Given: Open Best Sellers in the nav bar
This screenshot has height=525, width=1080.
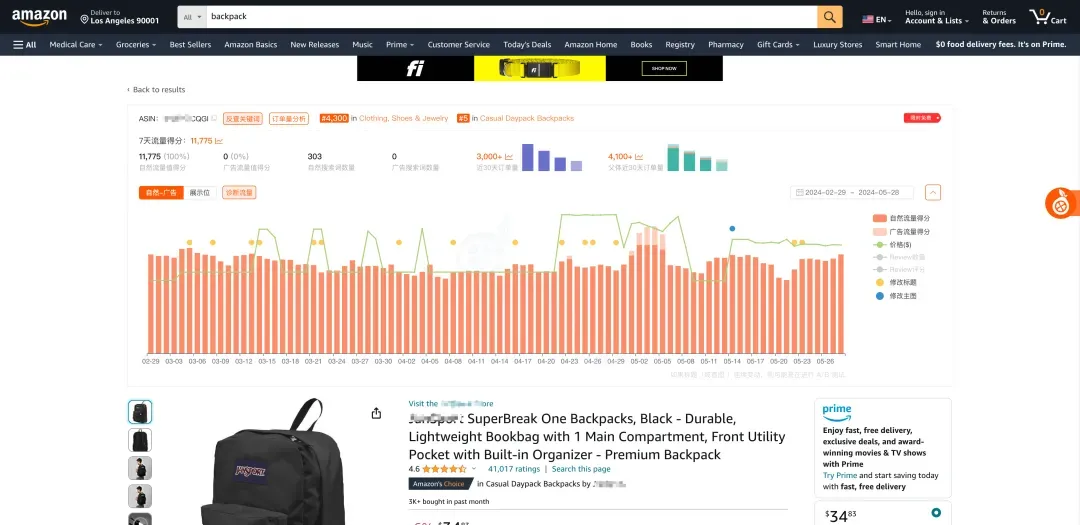Looking at the screenshot, I should [190, 45].
